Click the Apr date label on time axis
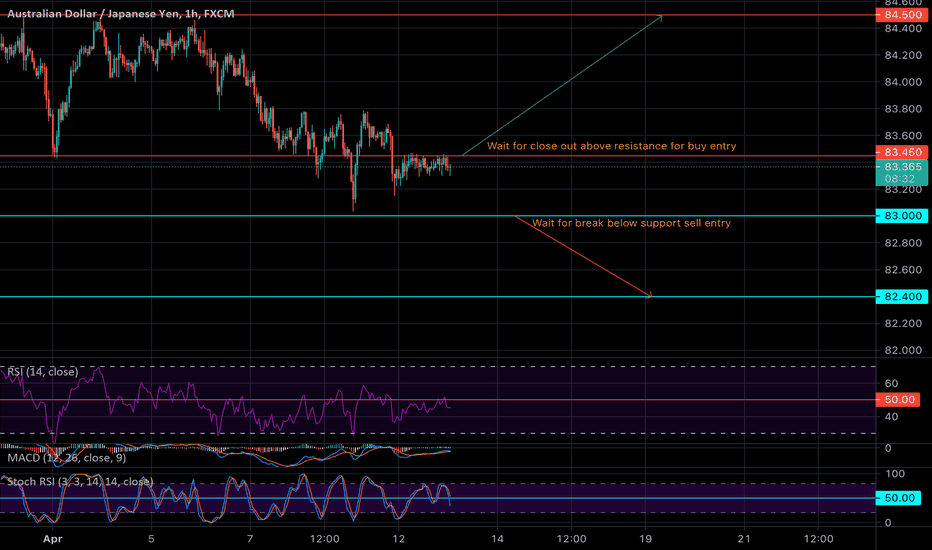Screen dimensions: 932x550 click(x=53, y=539)
